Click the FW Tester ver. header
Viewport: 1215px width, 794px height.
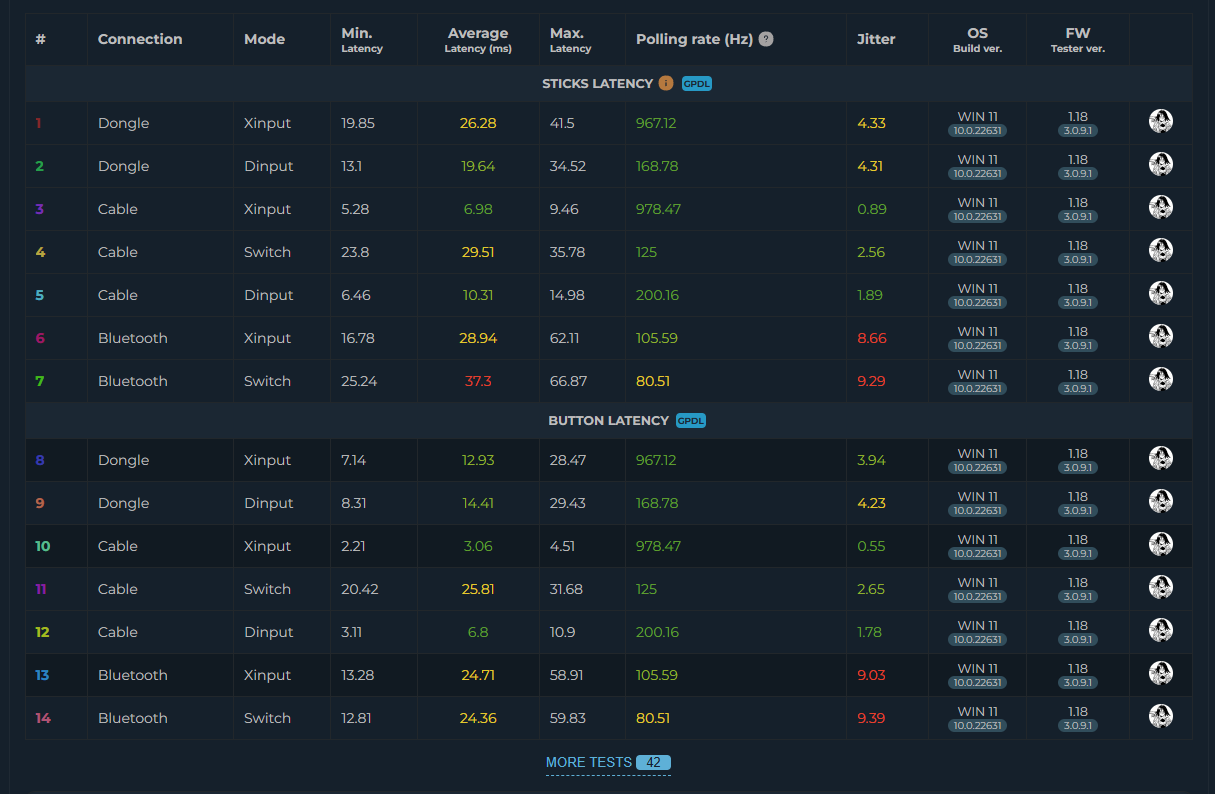1078,40
